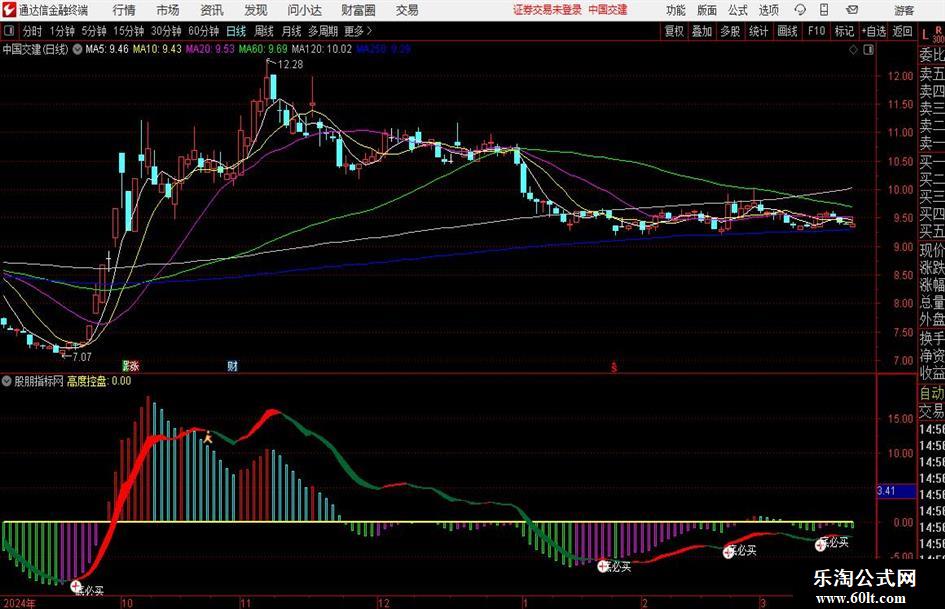The width and height of the screenshot is (945, 609).
Task: Click the MA60: 9.69 indicator label
Action: pos(263,49)
